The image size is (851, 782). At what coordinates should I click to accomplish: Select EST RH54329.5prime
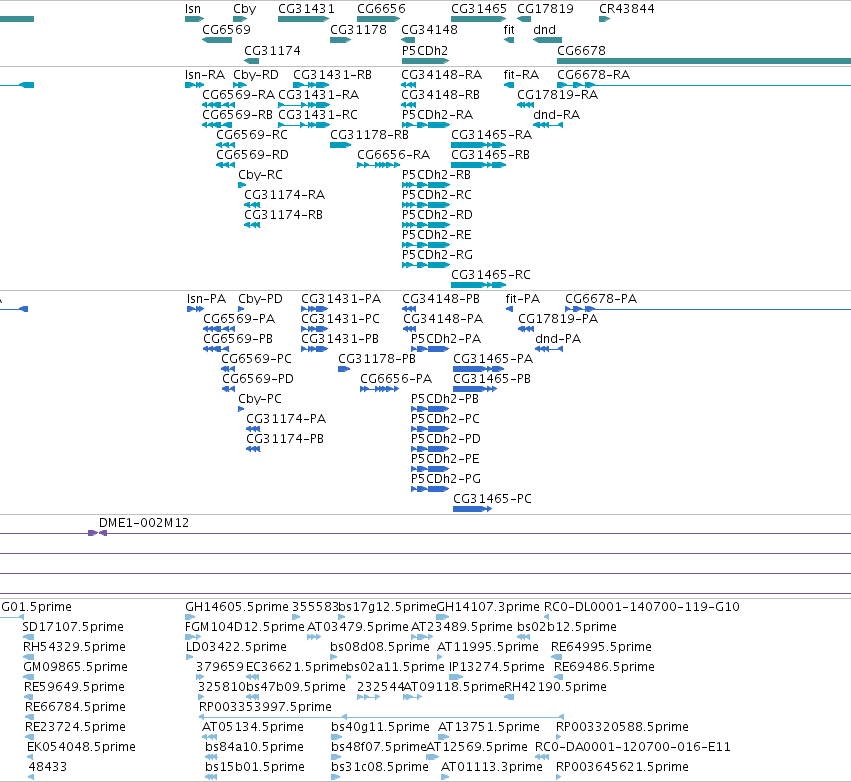tap(74, 647)
